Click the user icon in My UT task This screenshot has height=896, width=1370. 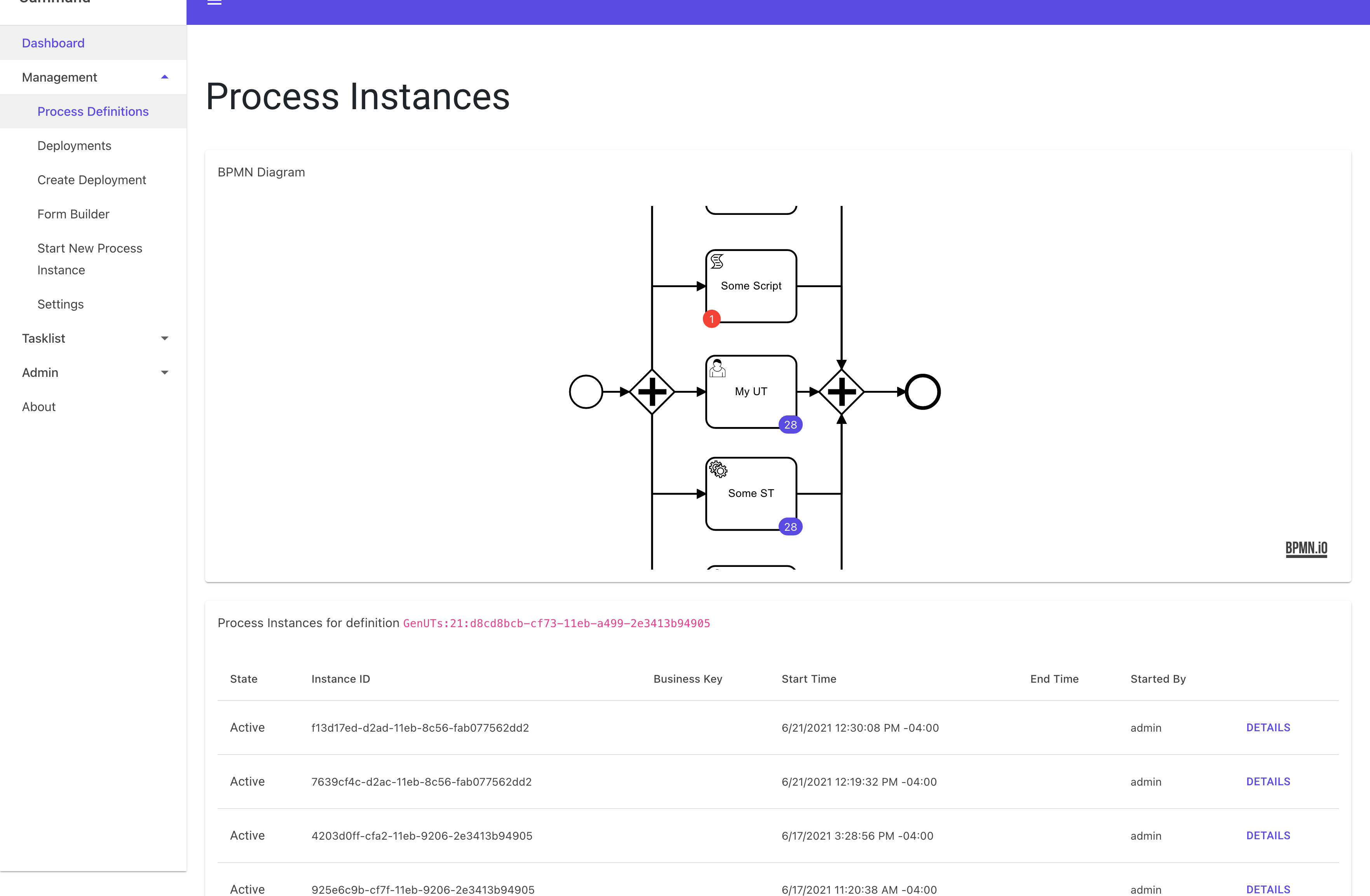coord(717,368)
